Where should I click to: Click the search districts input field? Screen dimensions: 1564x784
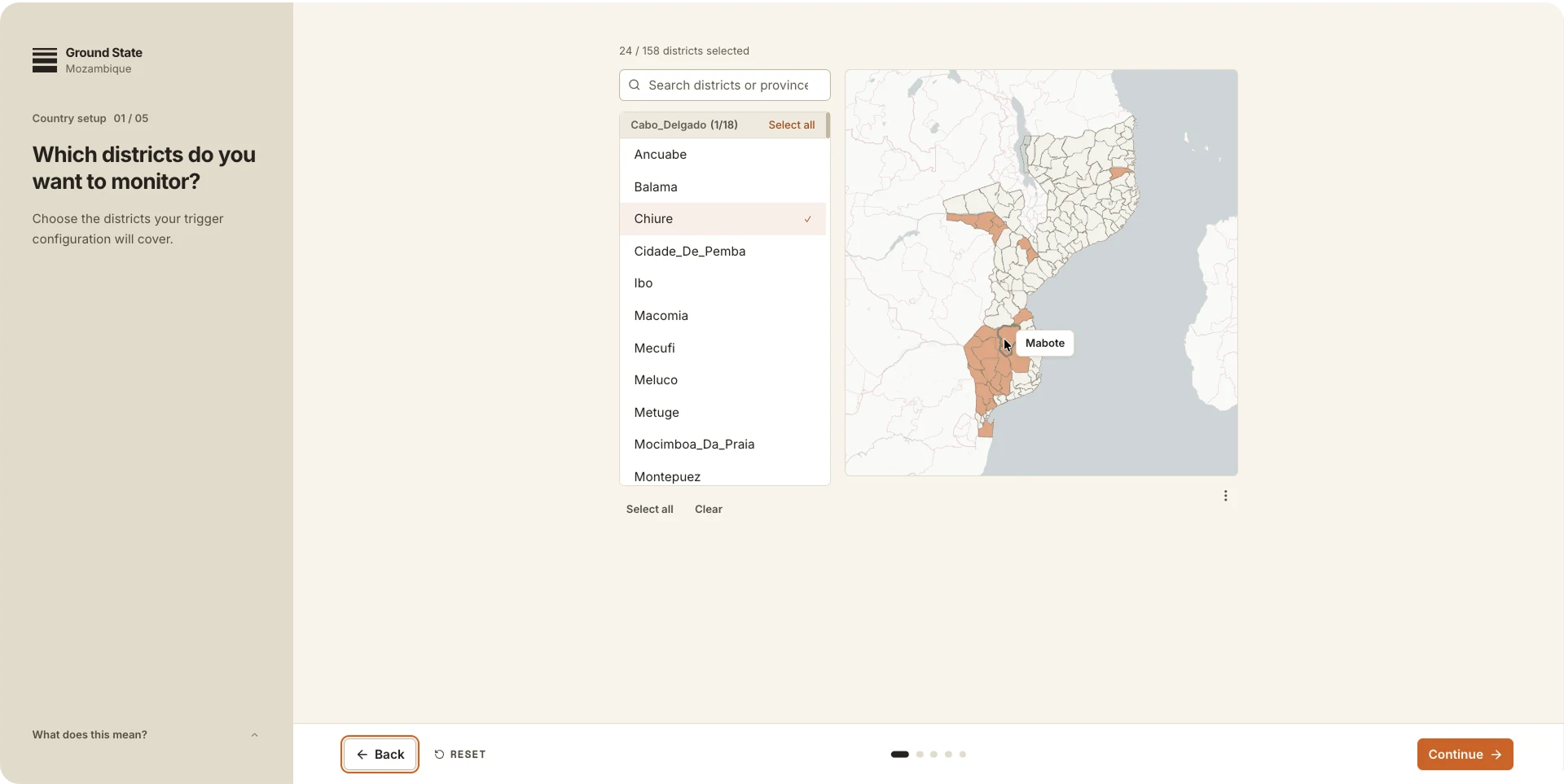click(x=725, y=85)
